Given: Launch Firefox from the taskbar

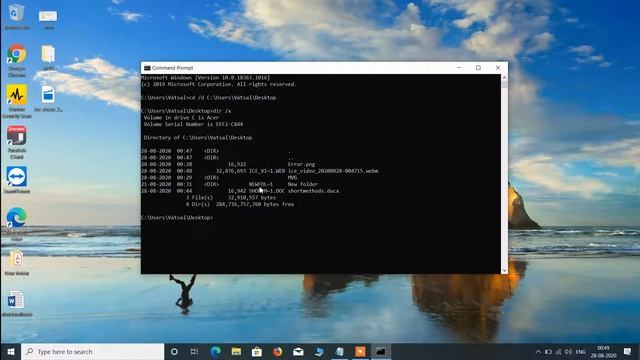Looking at the screenshot, I should 278,351.
